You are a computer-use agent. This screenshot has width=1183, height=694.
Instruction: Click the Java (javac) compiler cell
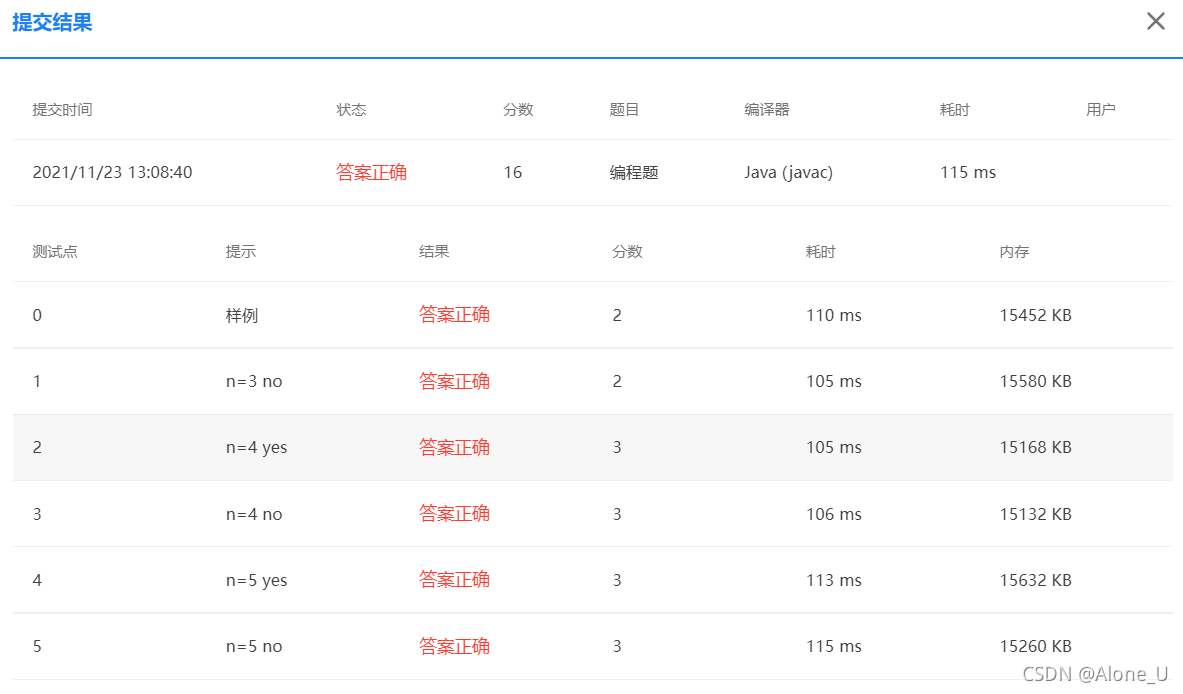788,172
